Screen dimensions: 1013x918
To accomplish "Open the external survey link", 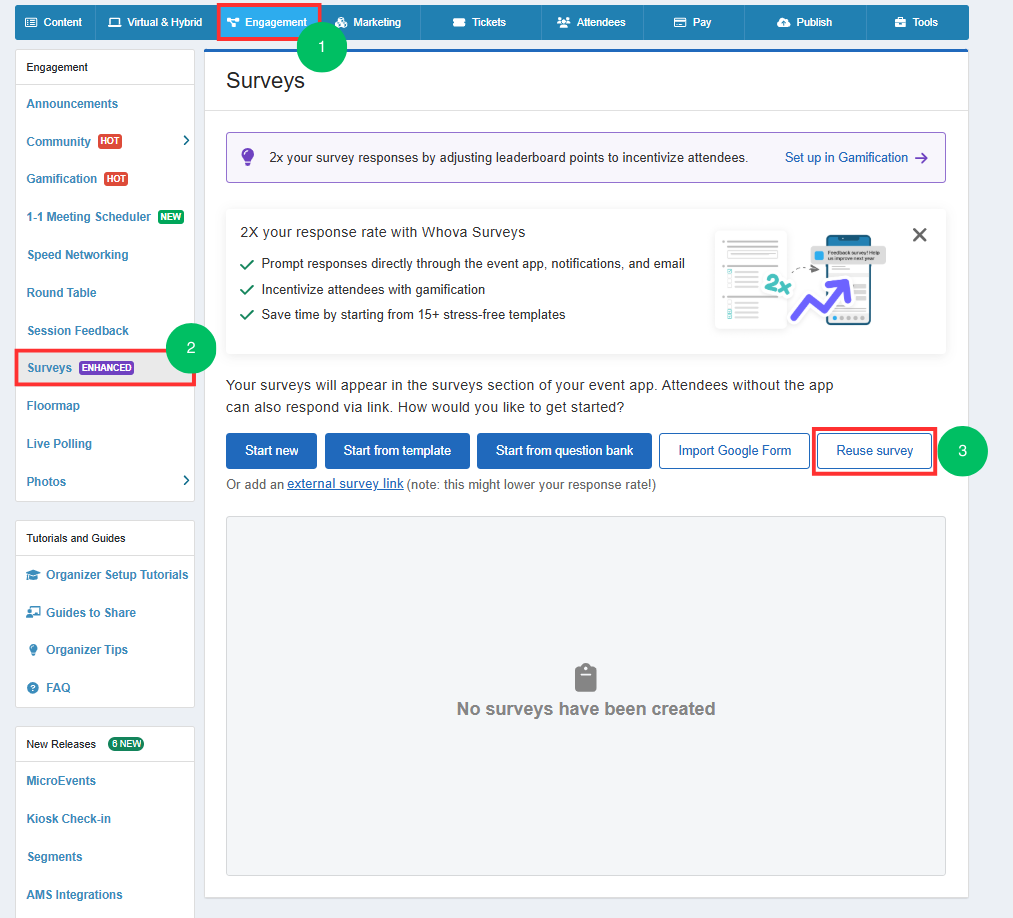I will [345, 484].
